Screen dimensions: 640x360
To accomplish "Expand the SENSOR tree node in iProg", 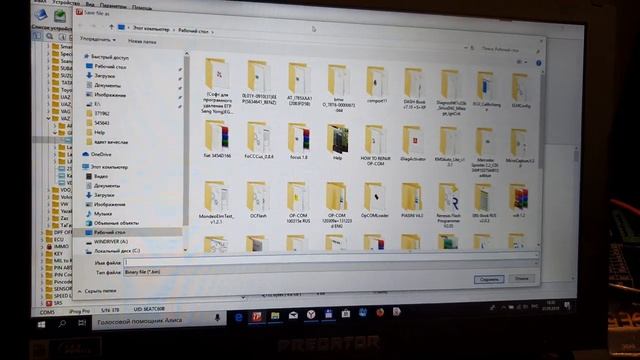I will tap(42, 289).
